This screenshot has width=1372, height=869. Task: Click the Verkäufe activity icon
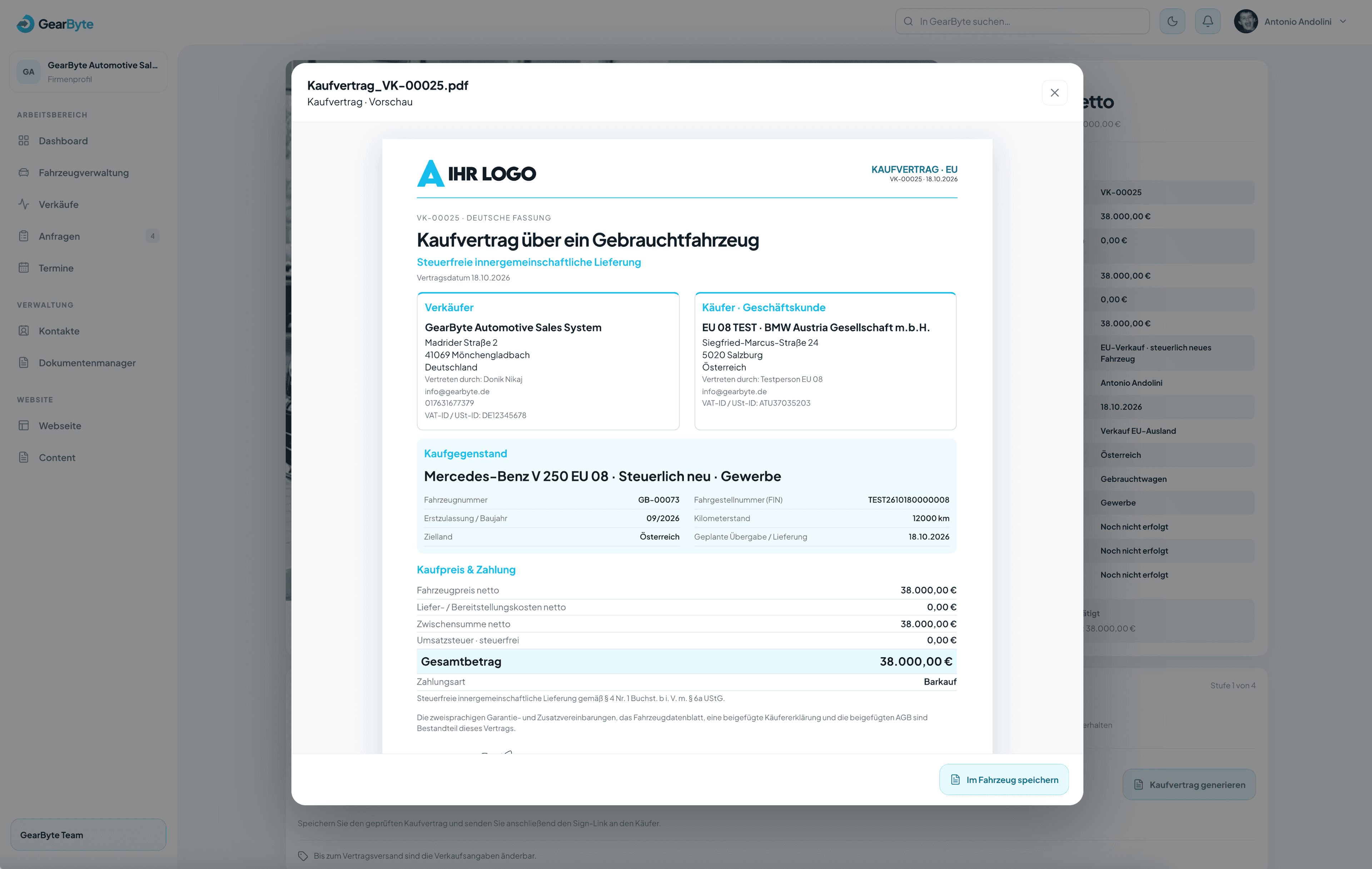[x=23, y=204]
